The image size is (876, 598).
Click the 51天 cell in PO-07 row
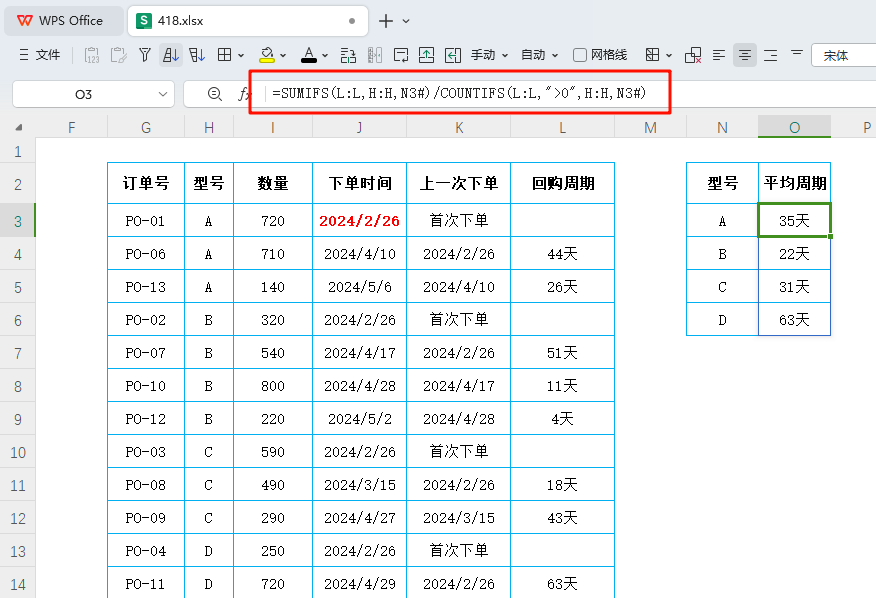[563, 353]
